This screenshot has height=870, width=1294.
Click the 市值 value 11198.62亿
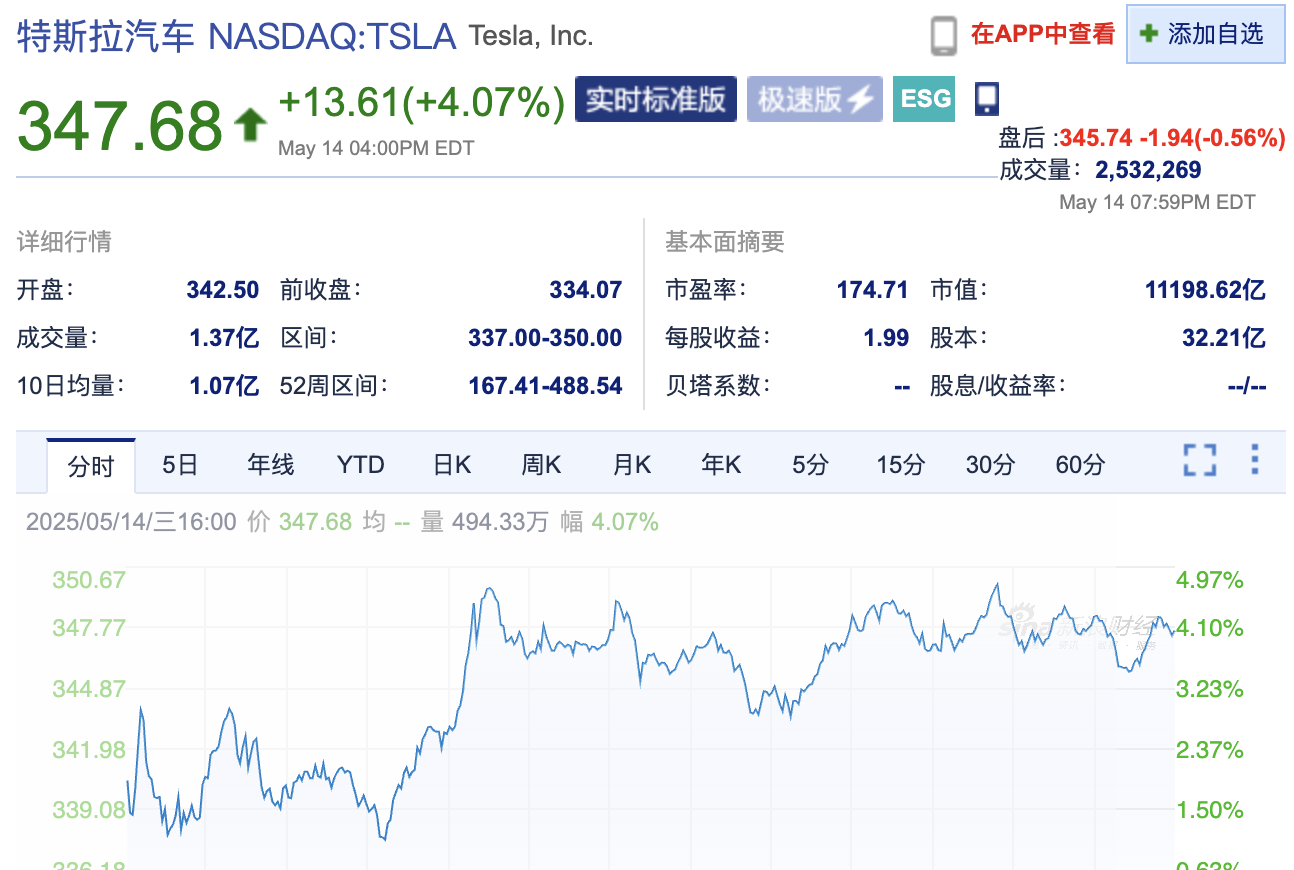tap(1205, 290)
